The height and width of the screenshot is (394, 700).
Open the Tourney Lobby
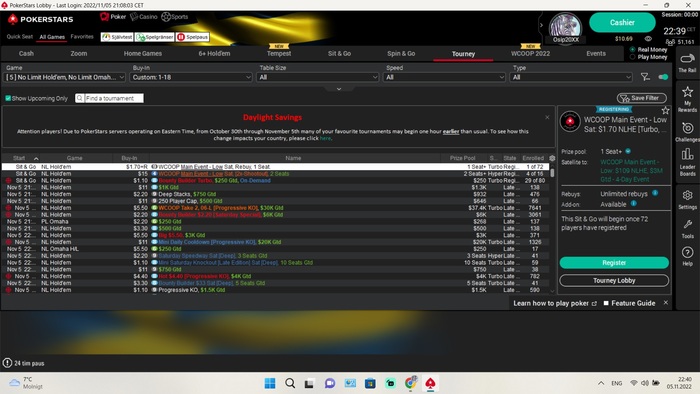pos(614,281)
